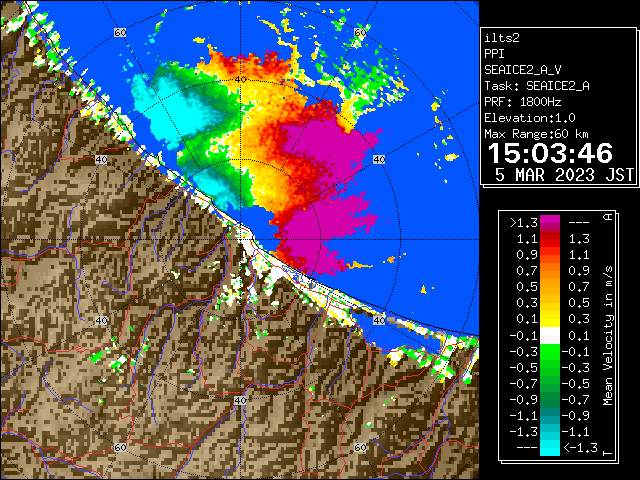Click the Mean Velocity in m/s legend title
Viewport: 640px width, 480px height.
pos(608,336)
